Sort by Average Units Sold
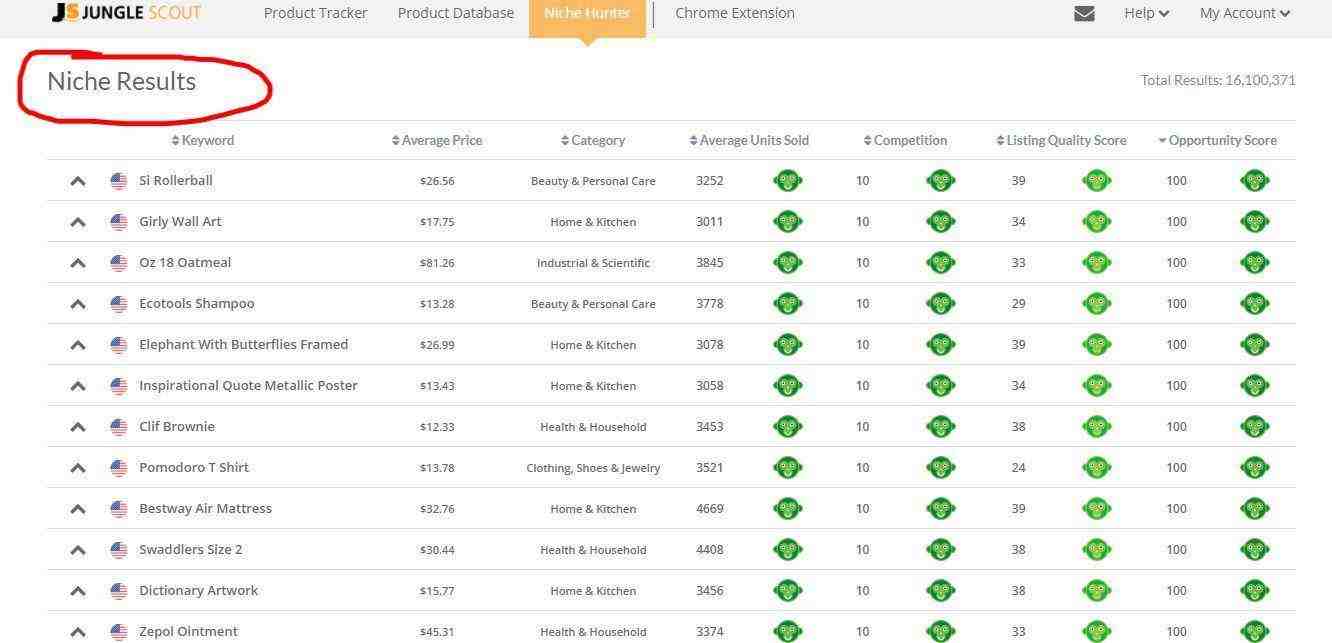The width and height of the screenshot is (1332, 643). pos(749,141)
